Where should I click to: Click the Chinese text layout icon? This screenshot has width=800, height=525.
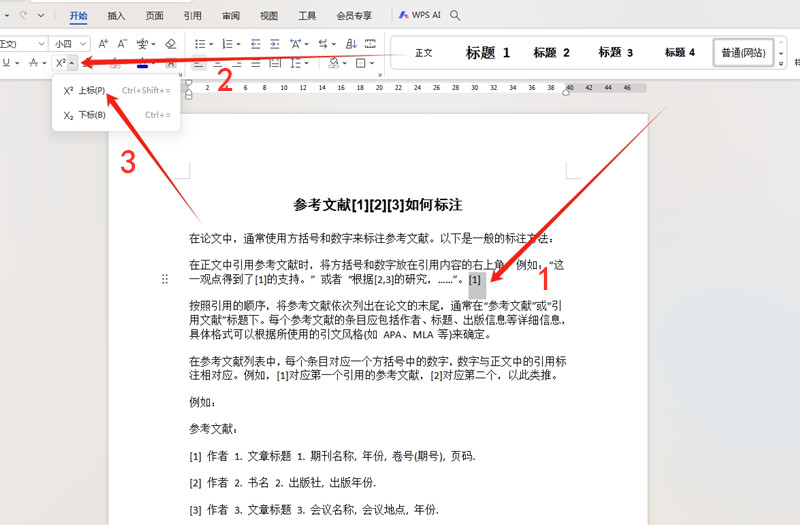point(295,44)
